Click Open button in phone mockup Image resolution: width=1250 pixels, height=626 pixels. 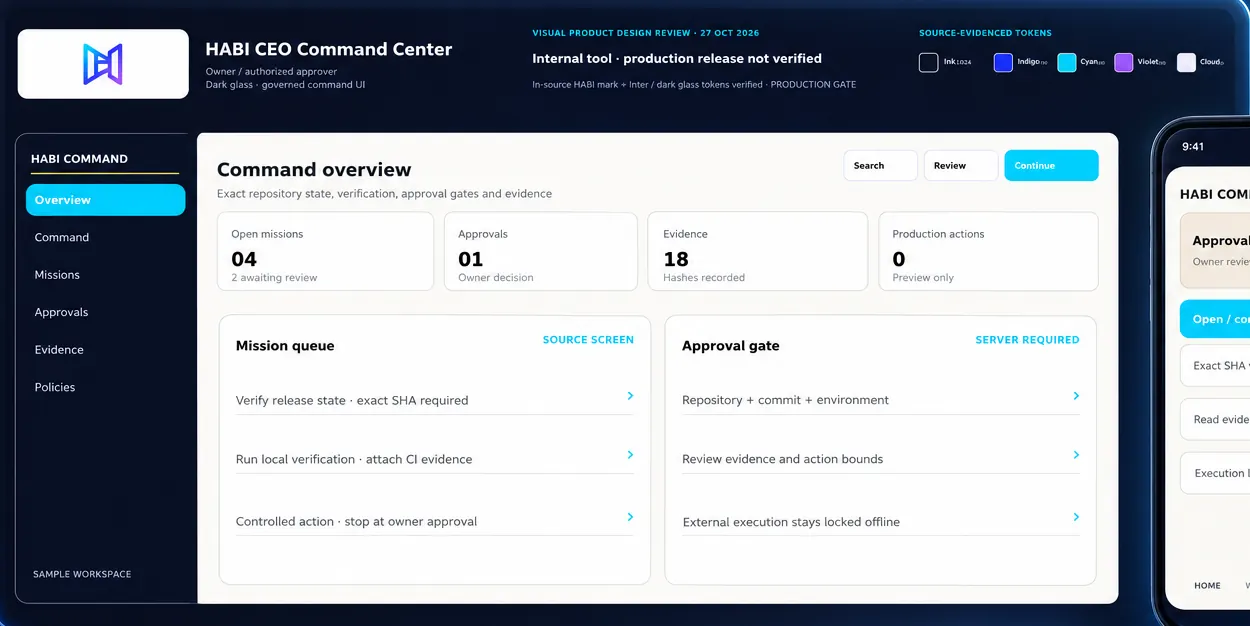tap(1215, 319)
